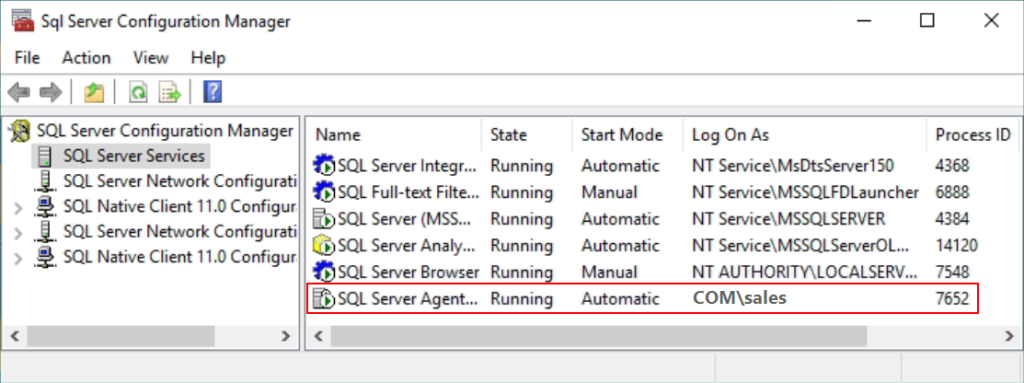Click Automatic start mode of SQL Server Agent
The height and width of the screenshot is (383, 1024).
coord(620,299)
